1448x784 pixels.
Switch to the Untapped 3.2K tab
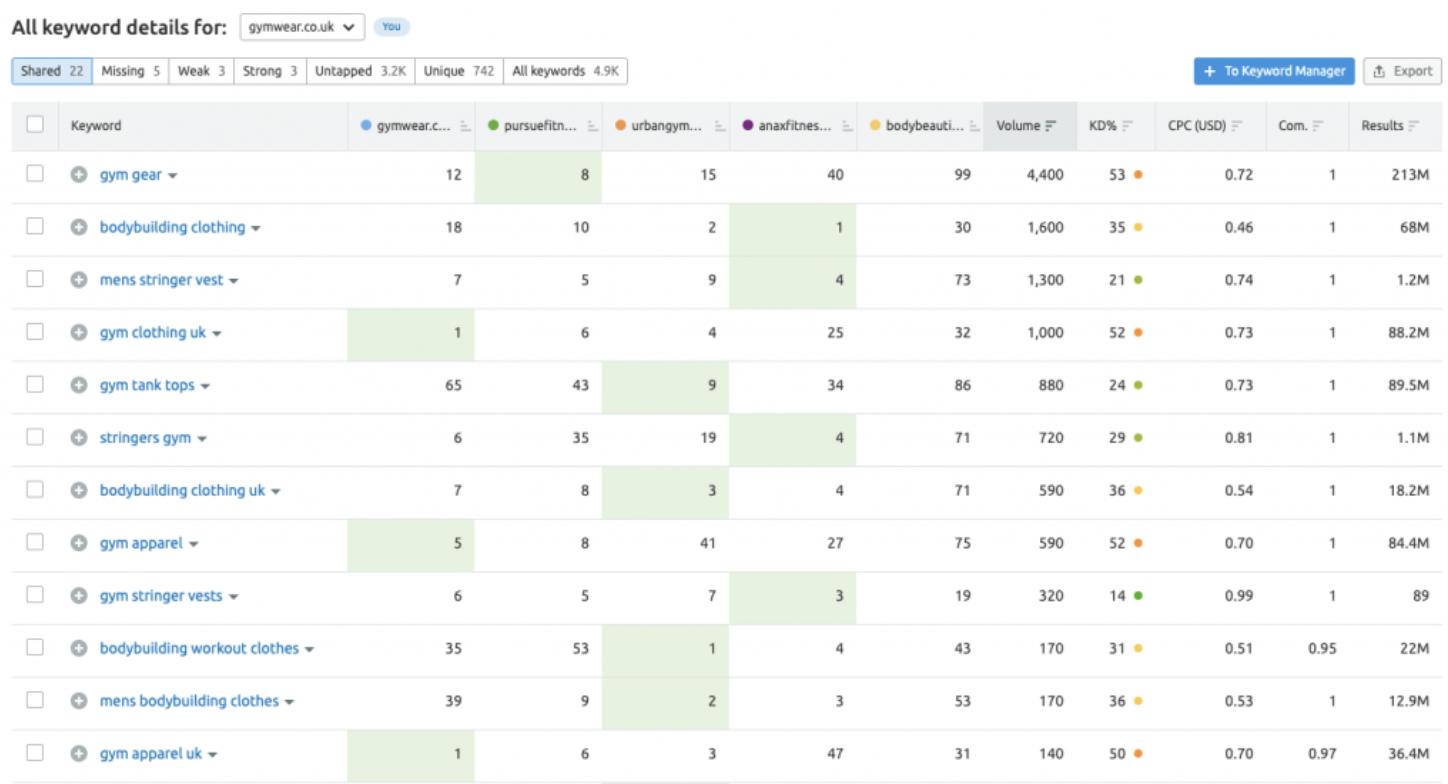359,71
